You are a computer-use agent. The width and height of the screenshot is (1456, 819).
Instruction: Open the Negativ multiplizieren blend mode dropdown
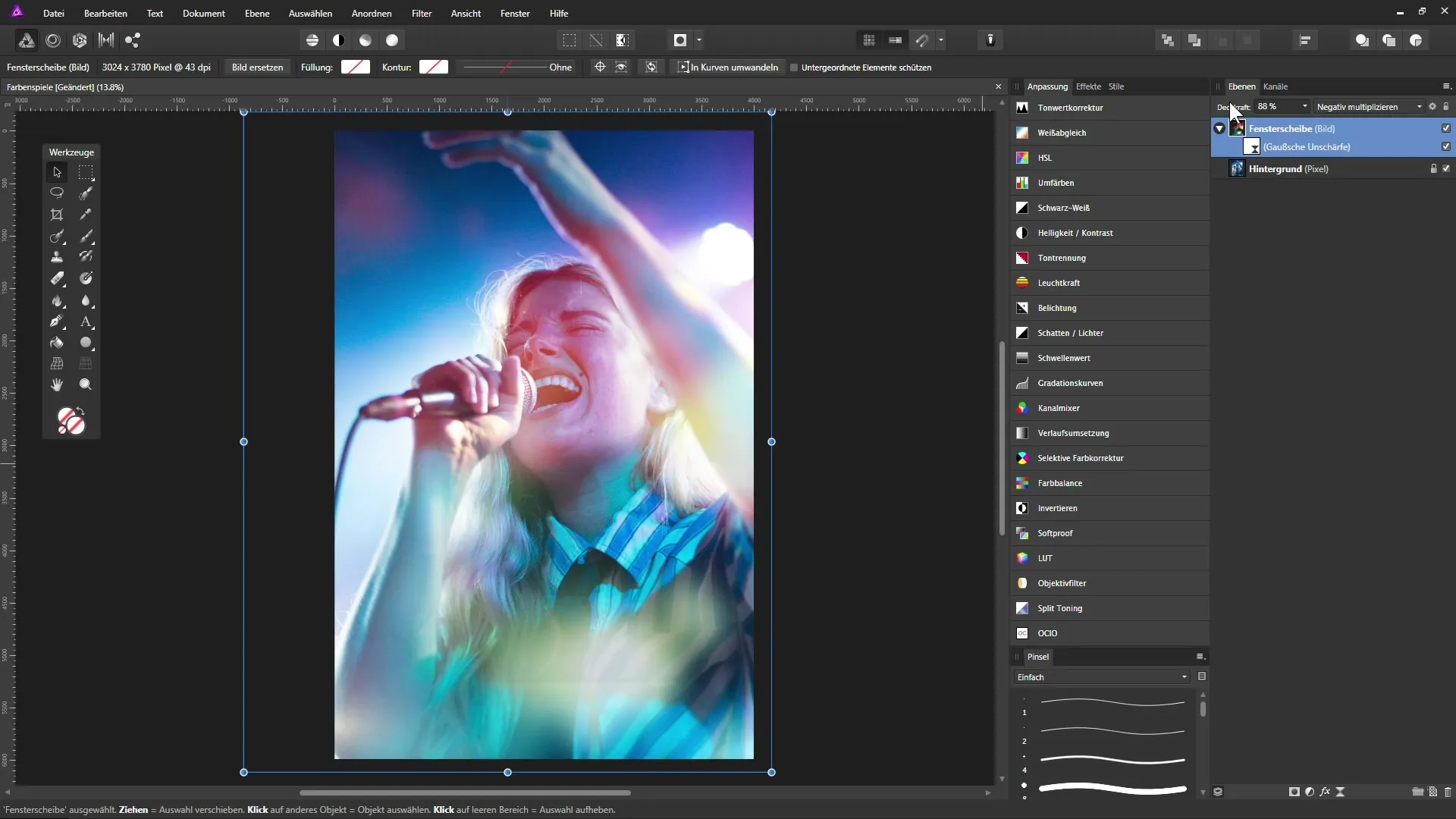(x=1370, y=107)
